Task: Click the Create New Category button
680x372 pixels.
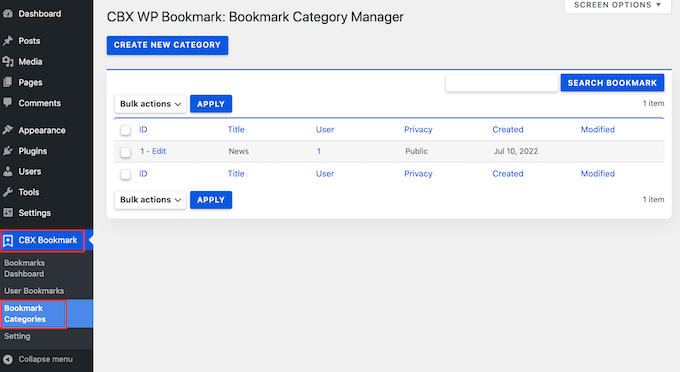Action: point(167,45)
